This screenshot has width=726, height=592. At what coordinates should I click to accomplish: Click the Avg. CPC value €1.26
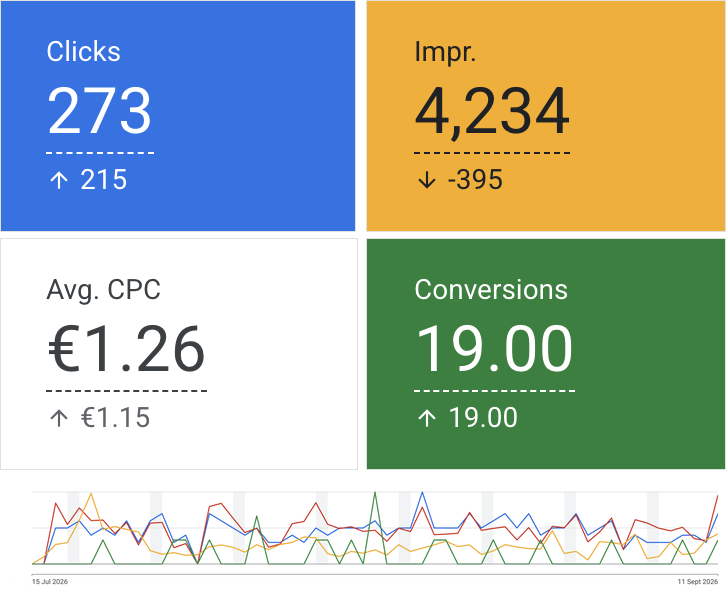[126, 349]
